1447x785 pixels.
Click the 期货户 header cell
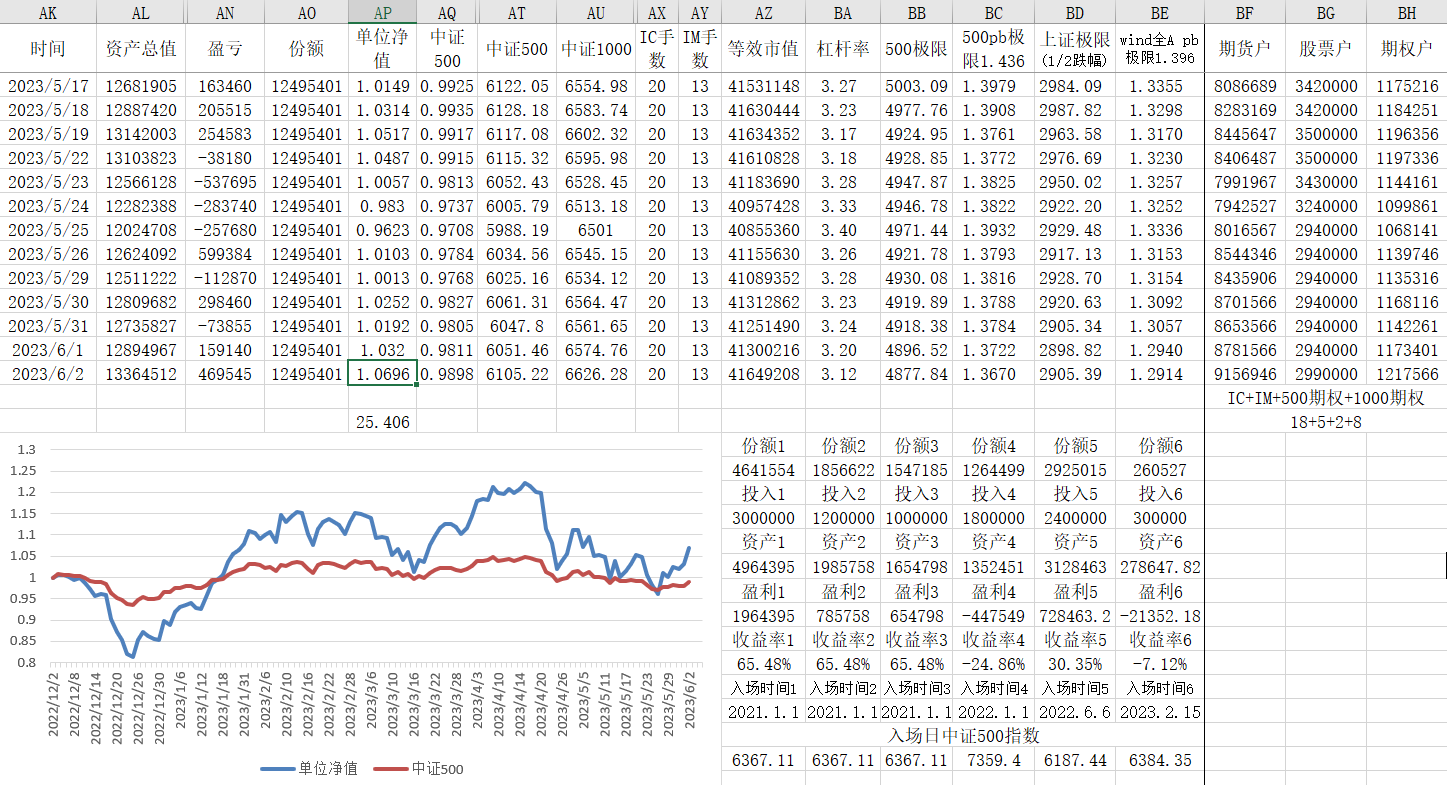[1244, 49]
